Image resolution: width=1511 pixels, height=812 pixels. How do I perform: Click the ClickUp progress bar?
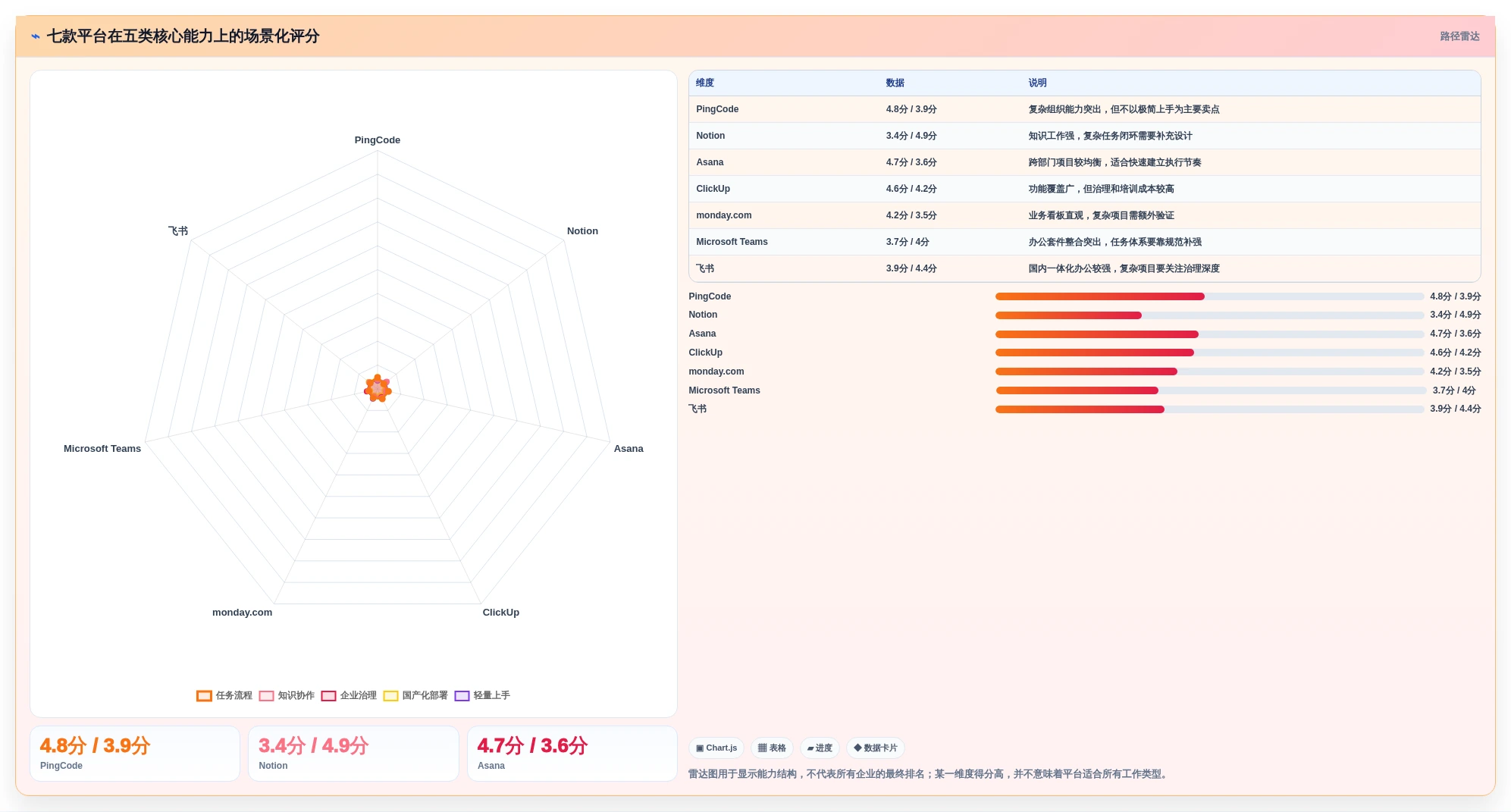[1210, 353]
